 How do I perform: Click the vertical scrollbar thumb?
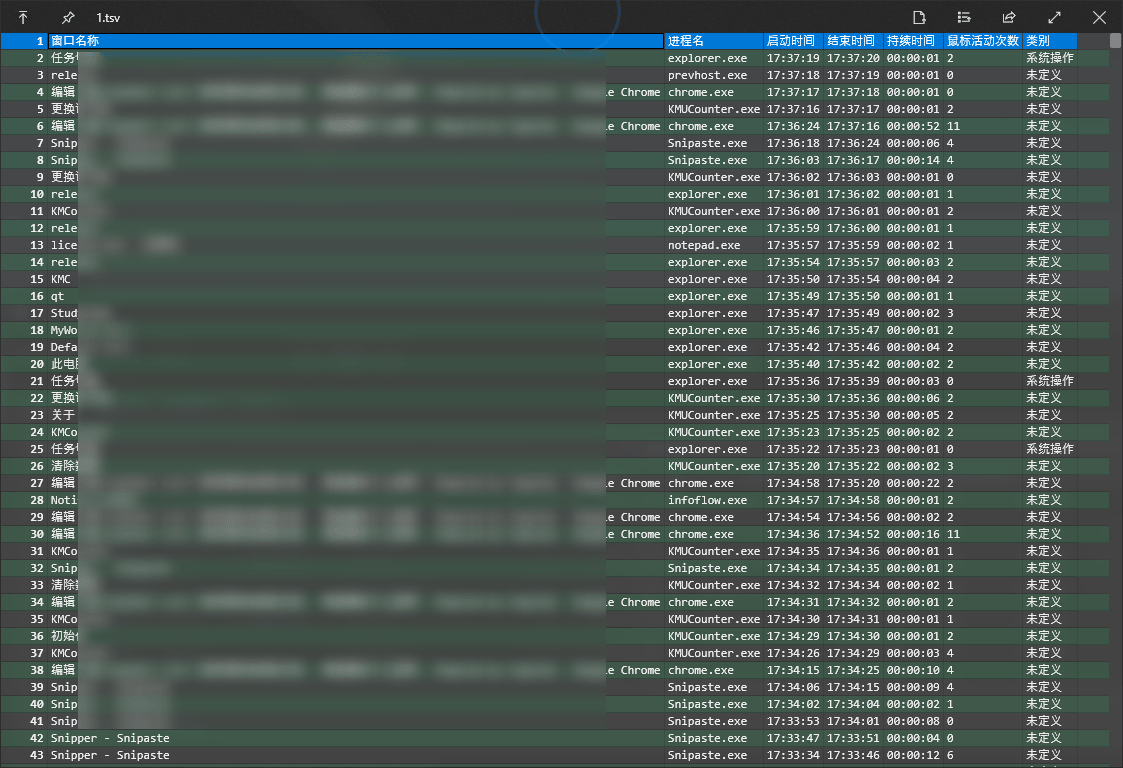click(1115, 41)
